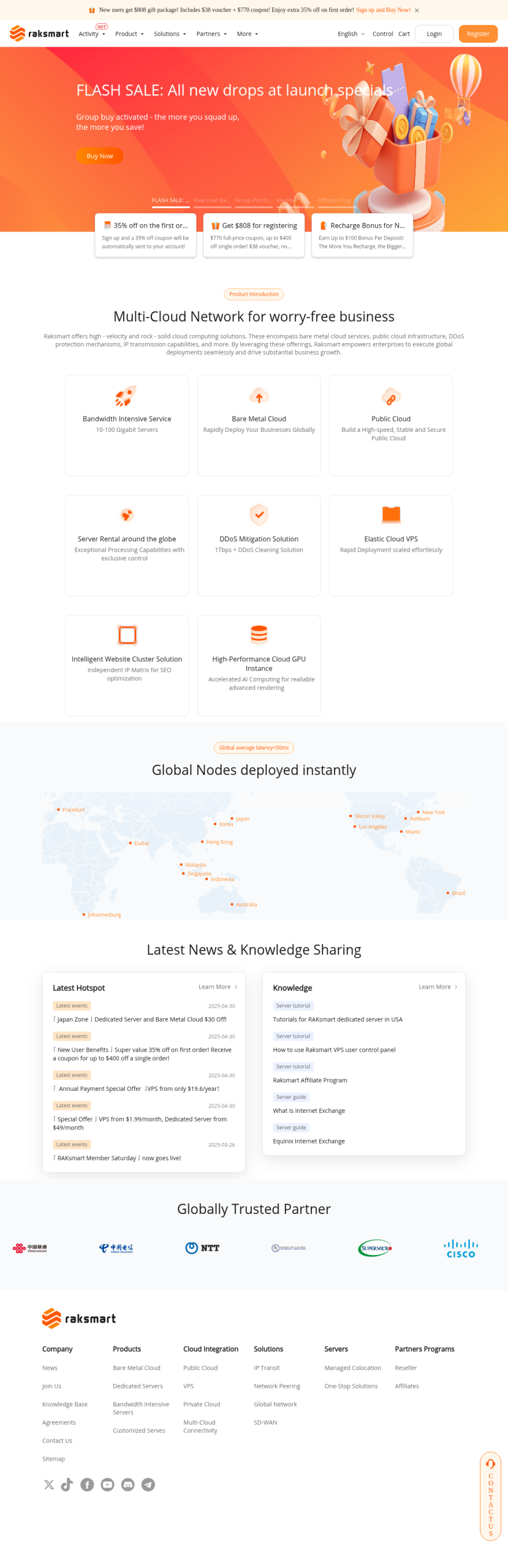Screen dimensions: 508x1568
Task: Open Japan Zone Dedicated Server news item
Action: click(140, 1019)
